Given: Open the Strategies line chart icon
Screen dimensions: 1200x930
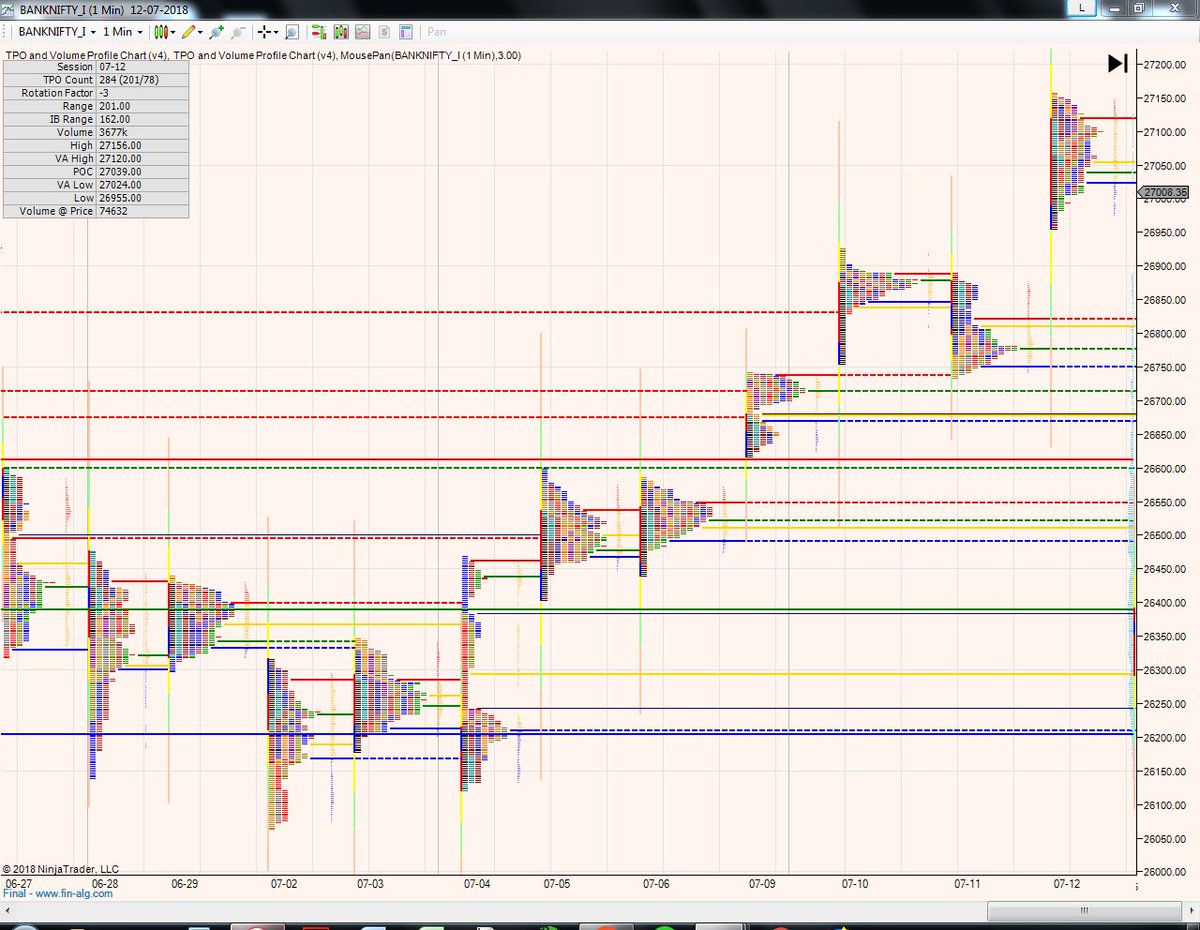Looking at the screenshot, I should tap(362, 32).
